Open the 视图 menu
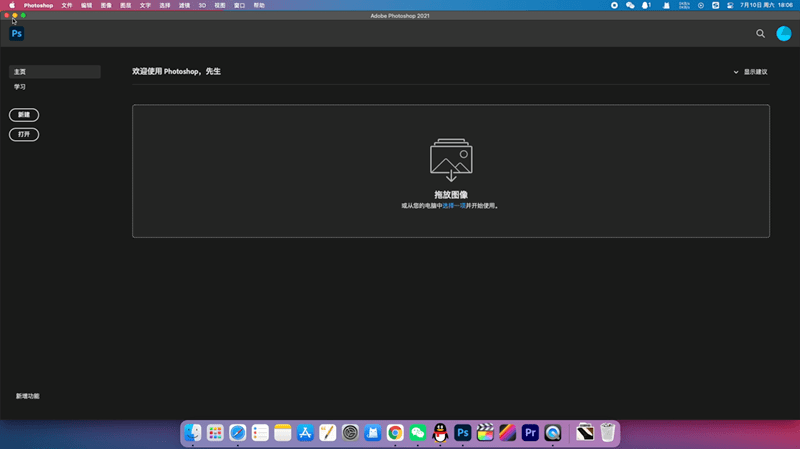This screenshot has height=449, width=800. pos(220,5)
